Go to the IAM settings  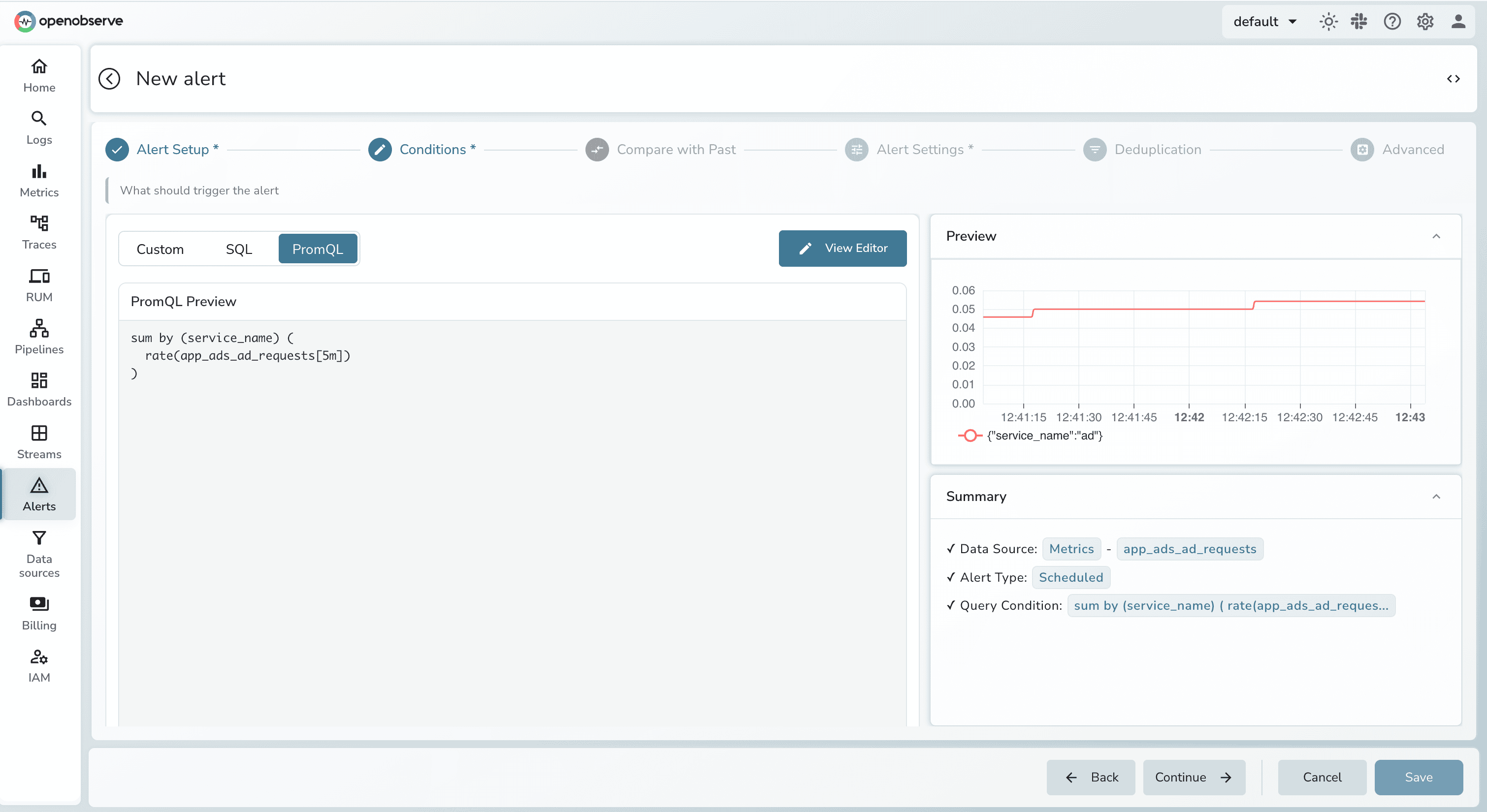point(39,665)
